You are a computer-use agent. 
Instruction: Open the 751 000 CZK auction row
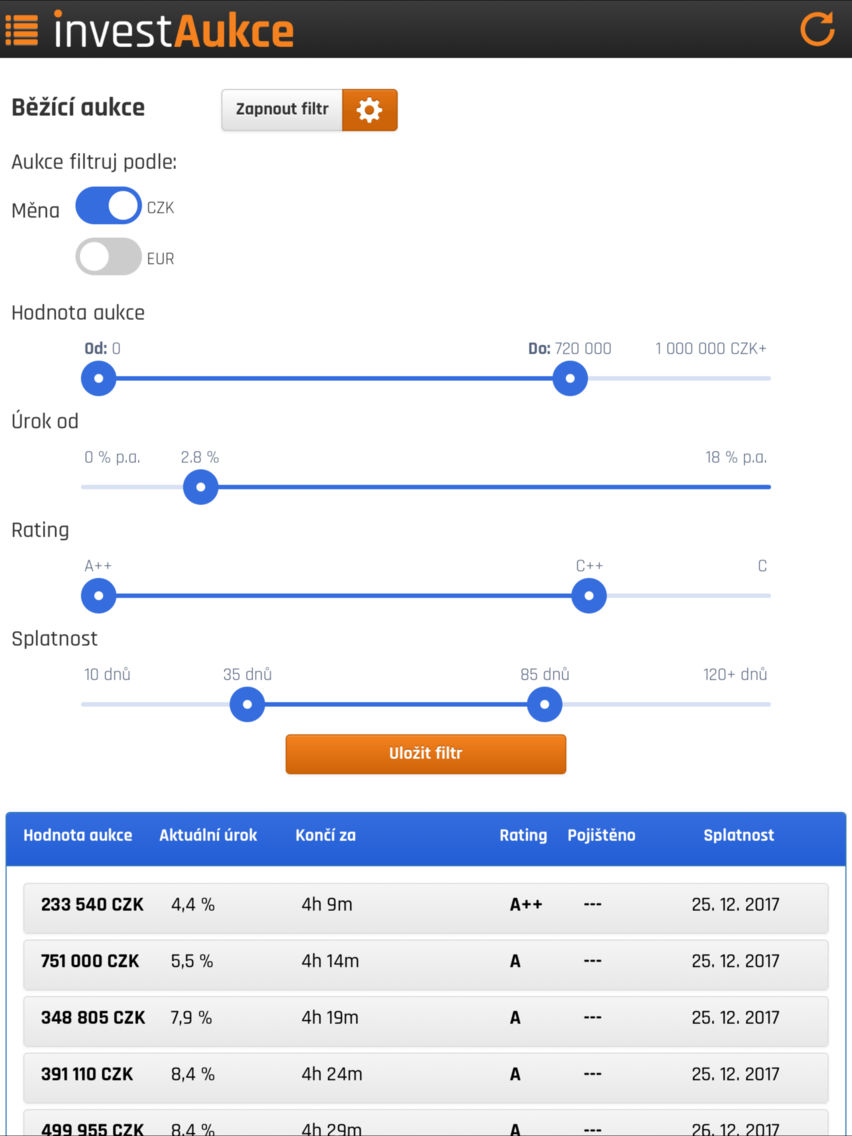pos(425,965)
